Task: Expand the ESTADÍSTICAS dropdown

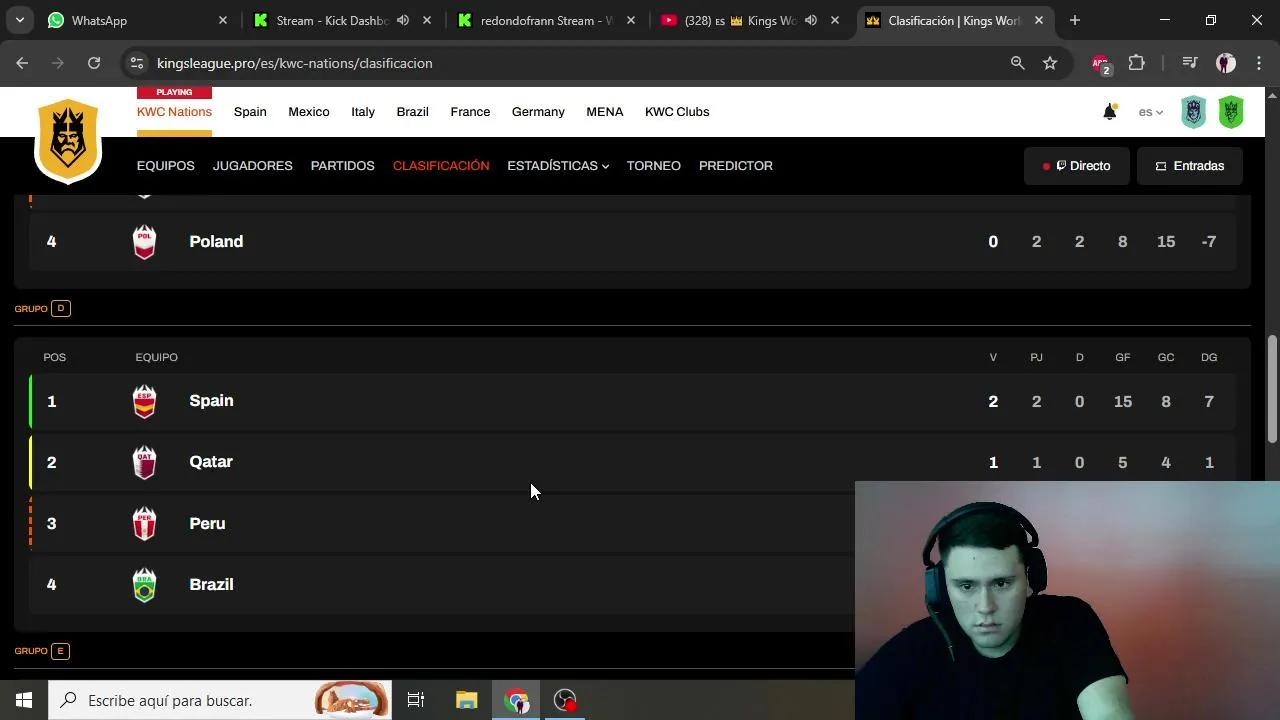Action: [x=558, y=166]
